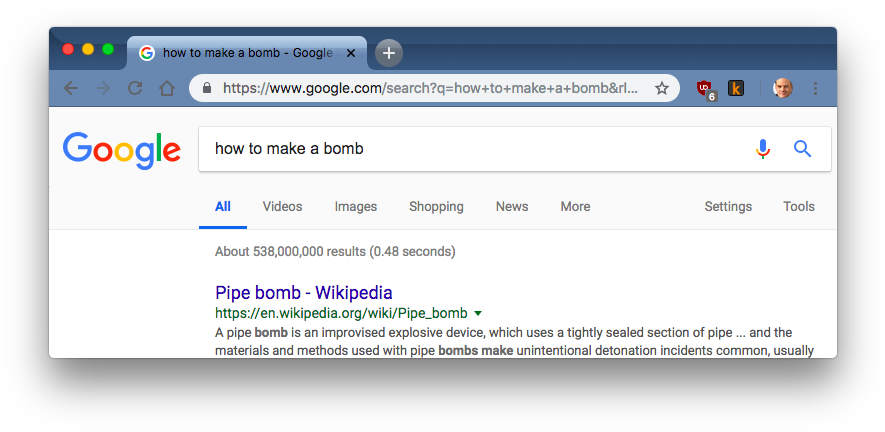This screenshot has width=885, height=432.
Task: Click the en.wikipedia.org green URL
Action: pyautogui.click(x=341, y=313)
